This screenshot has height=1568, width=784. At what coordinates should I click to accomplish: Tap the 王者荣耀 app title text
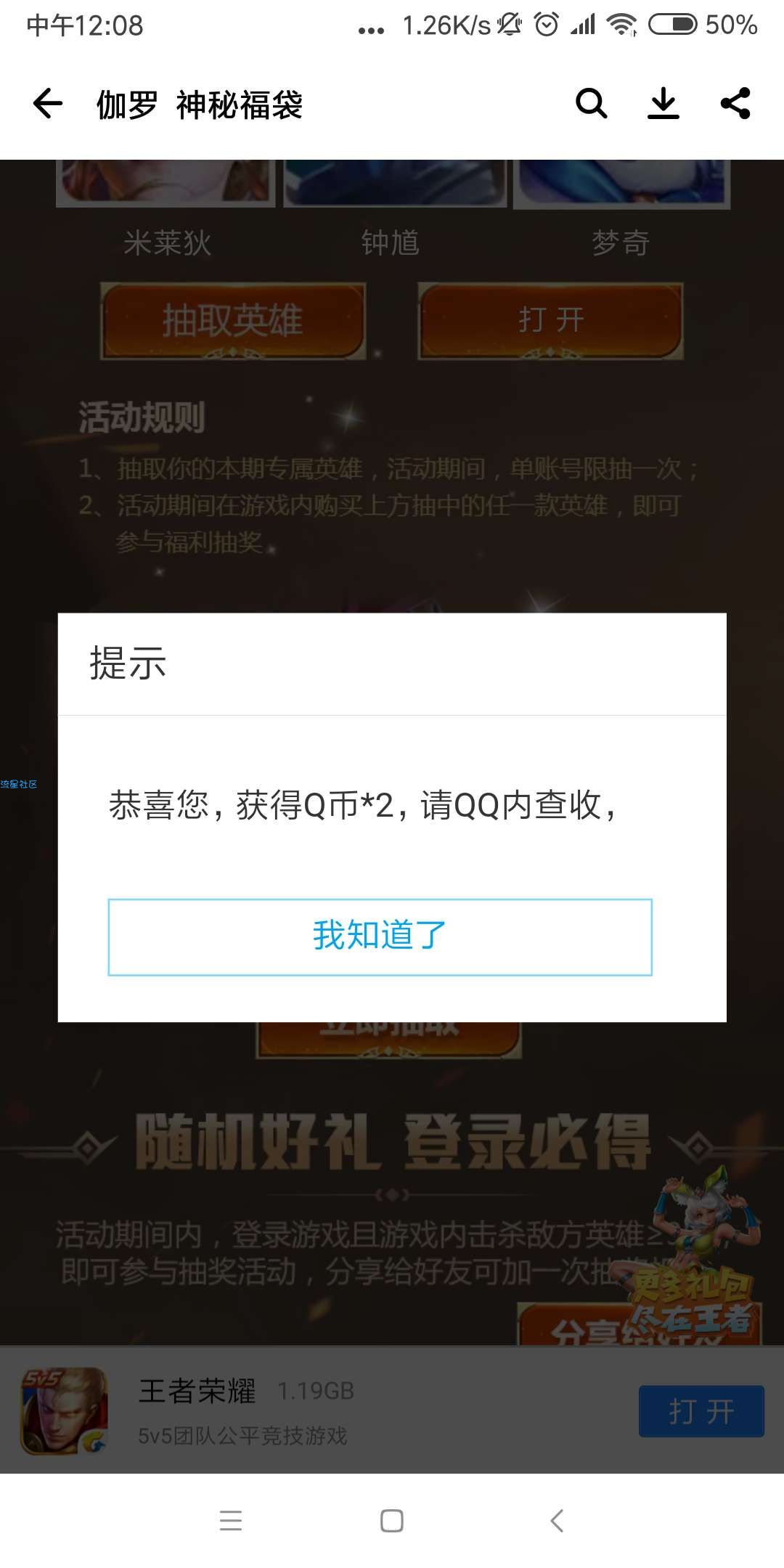click(x=197, y=1391)
